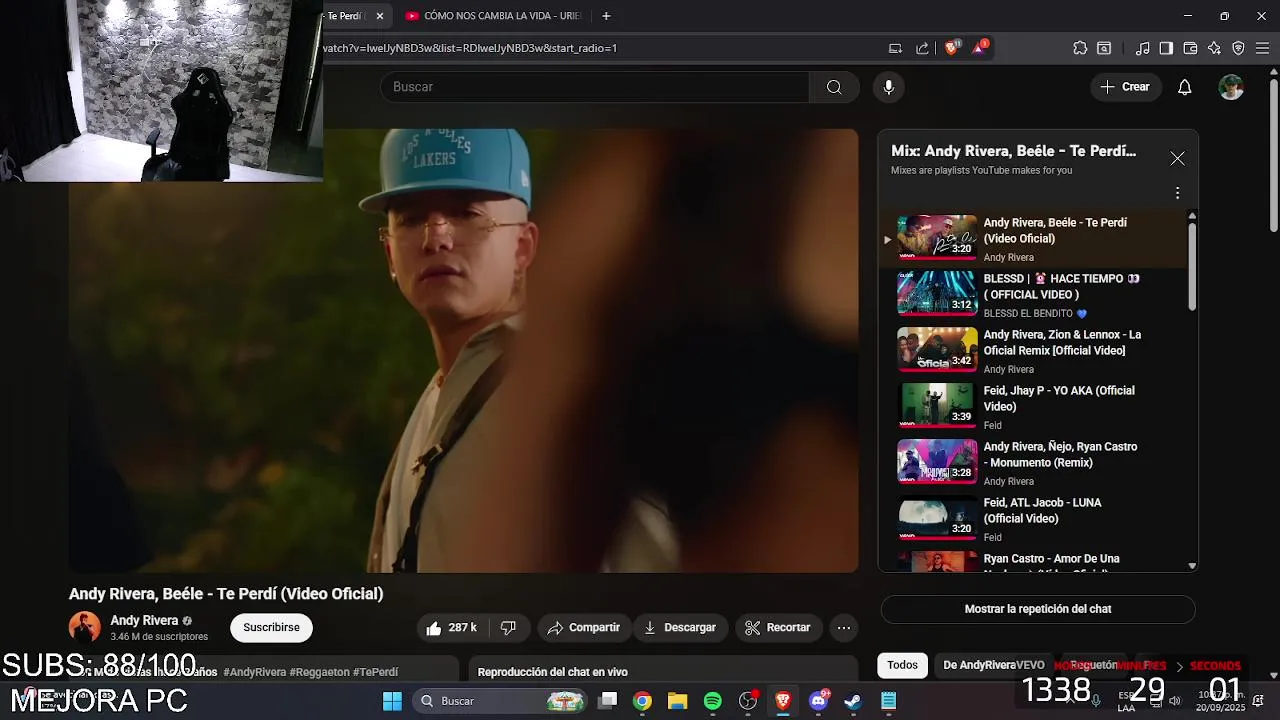1280x720 pixels.
Task: Click the #TePerdí hashtag
Action: 375,672
